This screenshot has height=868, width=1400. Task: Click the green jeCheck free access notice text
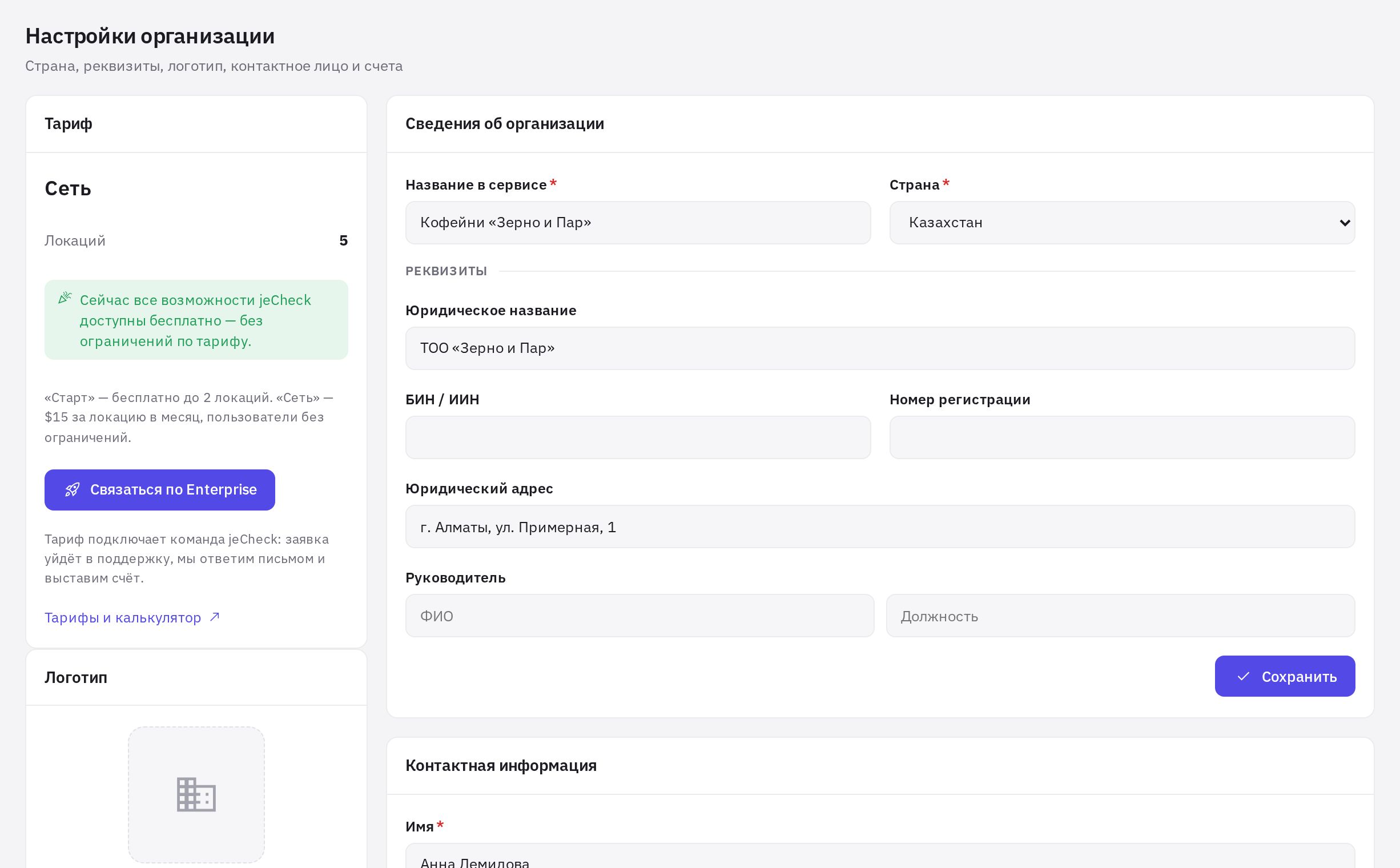pyautogui.click(x=195, y=320)
